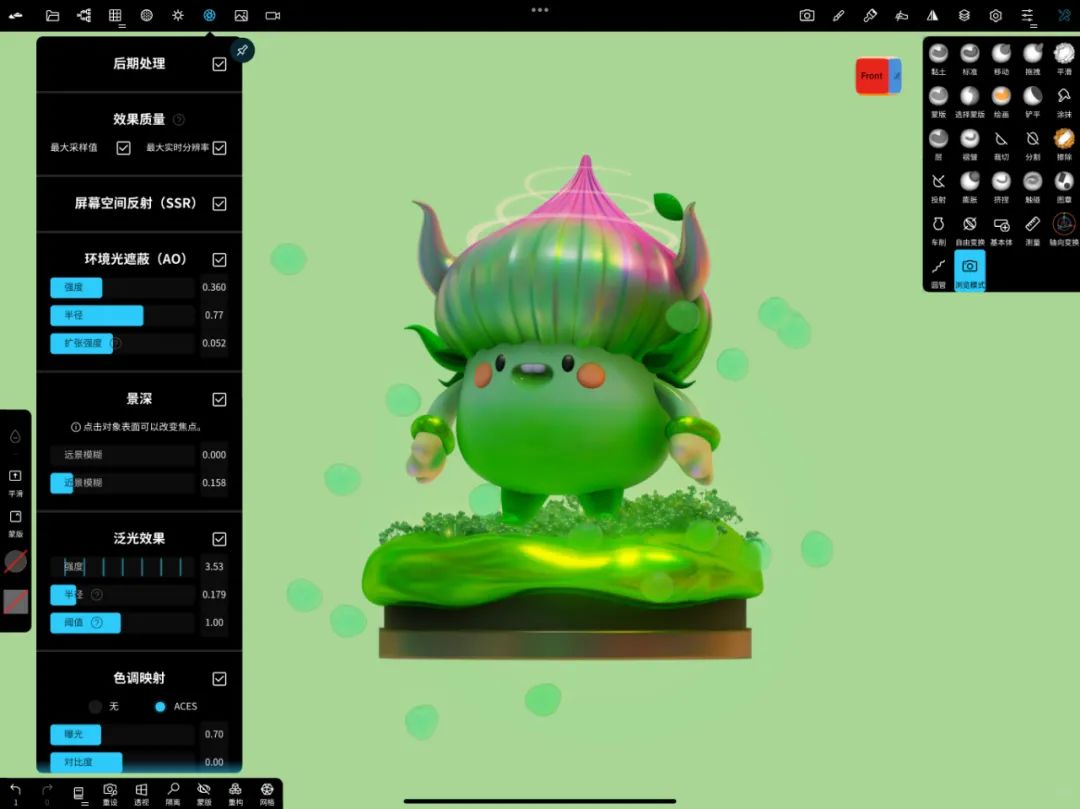Toggle the 屏幕空间反射 (SSR) checkbox
The image size is (1080, 809).
click(x=219, y=203)
